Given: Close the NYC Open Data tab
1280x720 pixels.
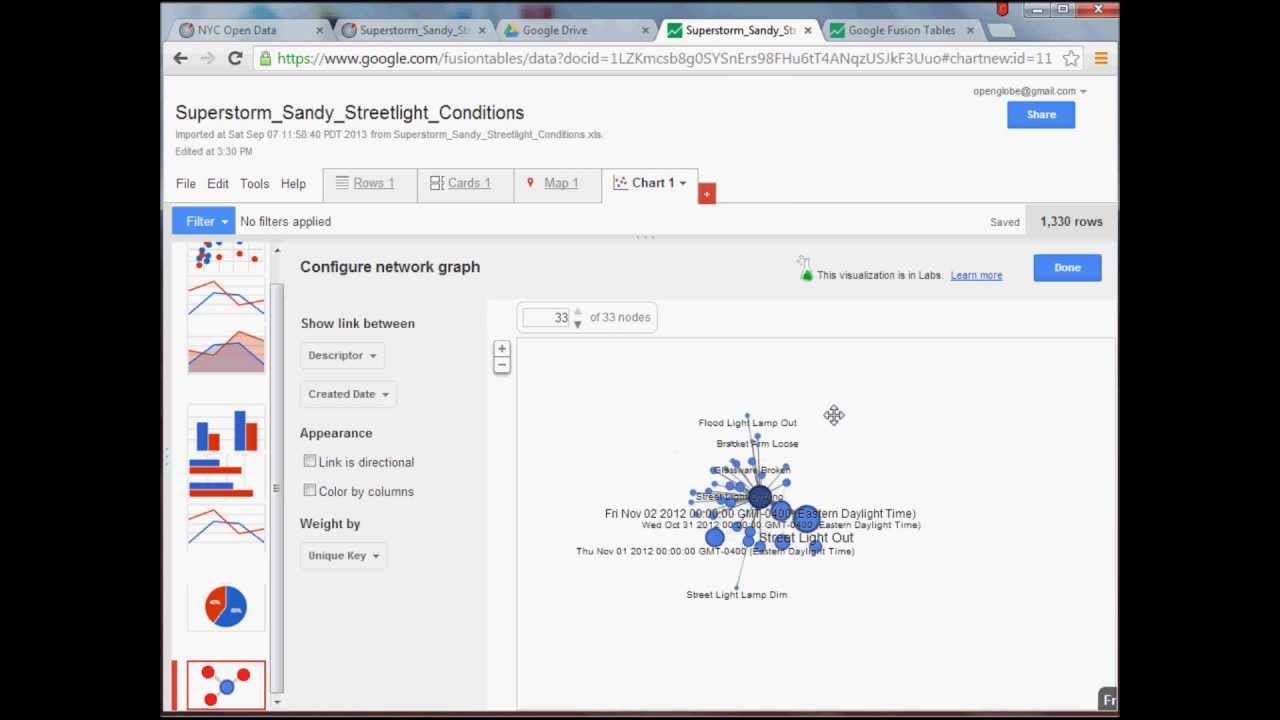Looking at the screenshot, I should coord(320,31).
